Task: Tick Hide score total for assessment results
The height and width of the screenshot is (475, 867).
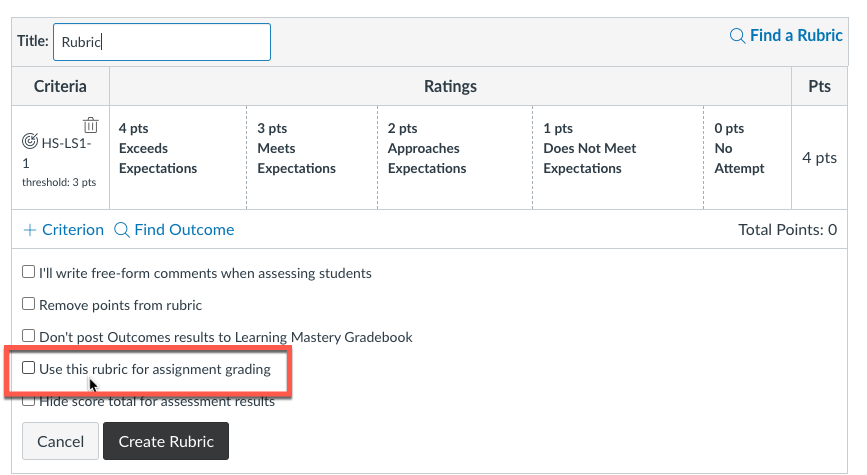Action: click(29, 401)
